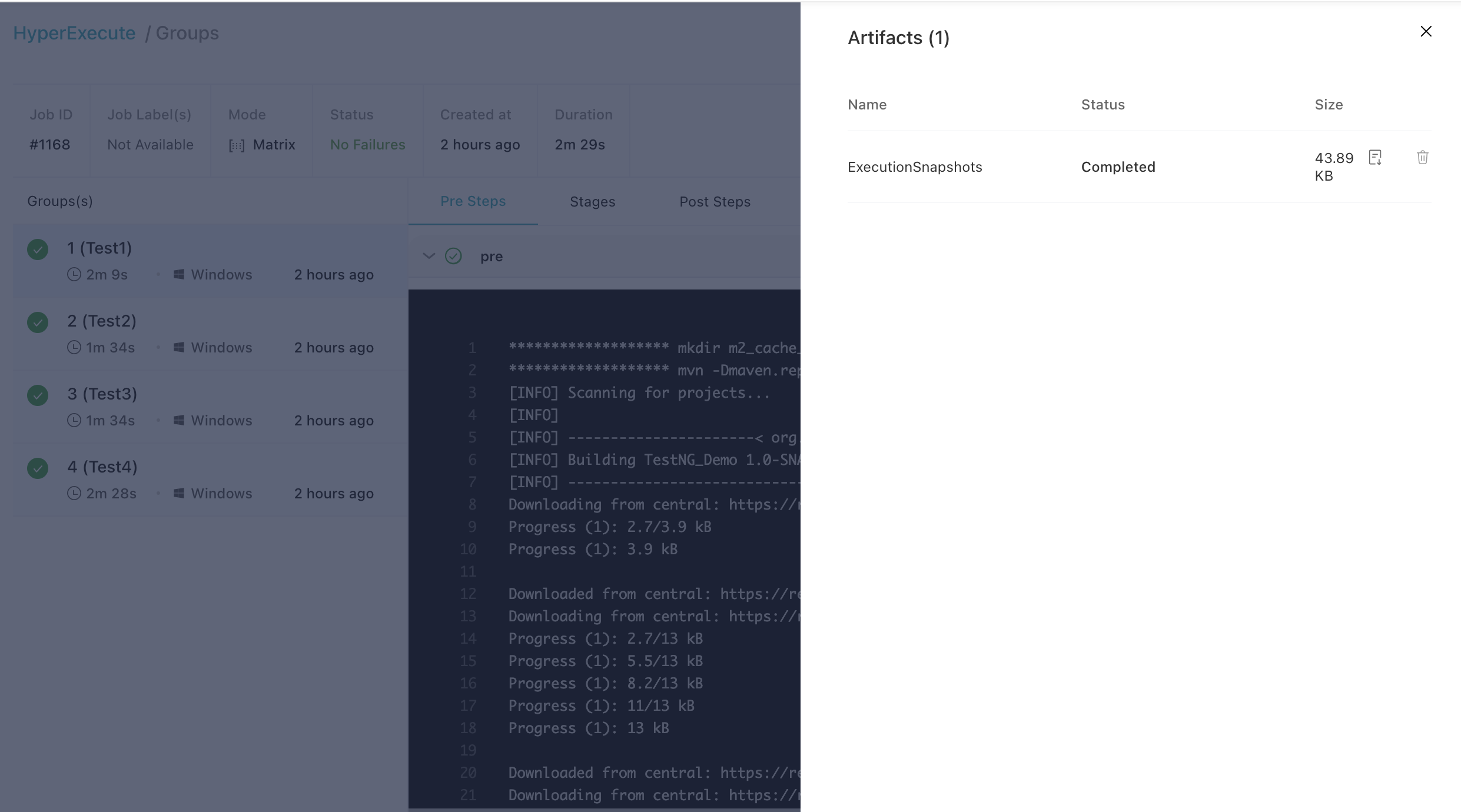Click the Post Steps tab label
Viewport: 1461px width, 812px height.
715,200
